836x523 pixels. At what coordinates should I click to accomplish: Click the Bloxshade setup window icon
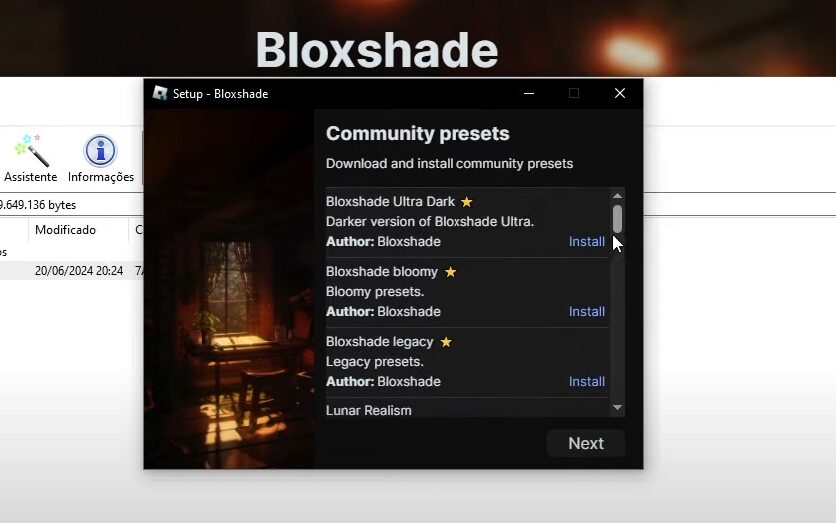click(160, 93)
